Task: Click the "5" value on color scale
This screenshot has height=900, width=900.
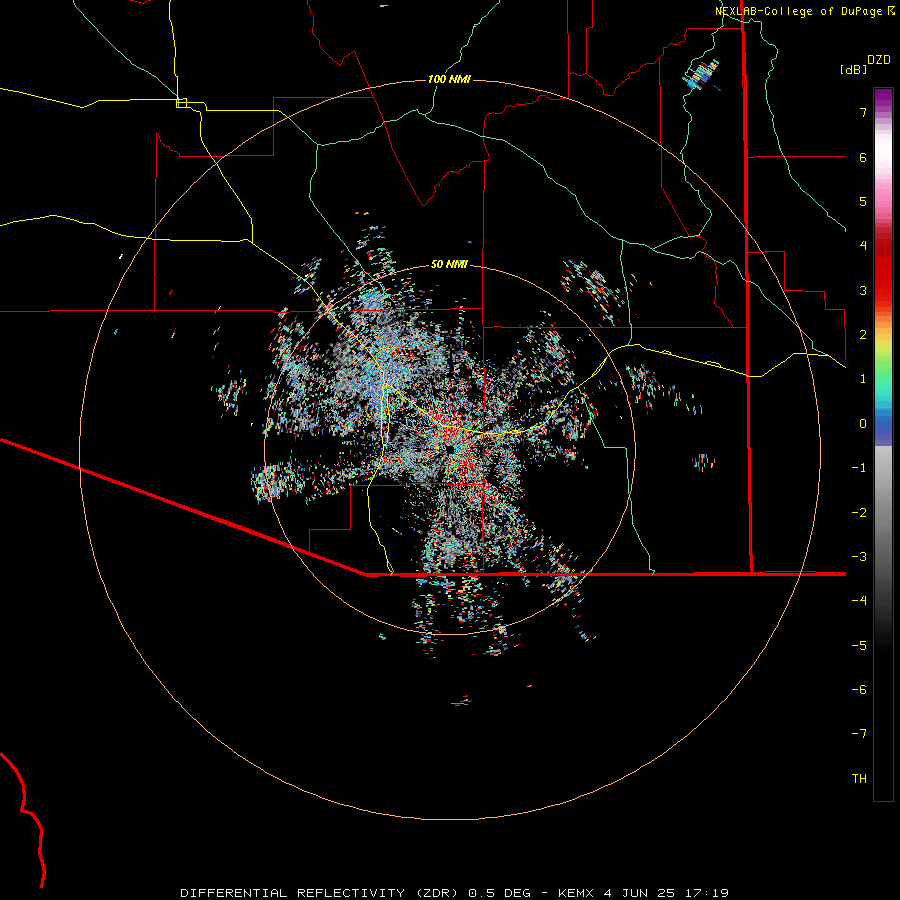Action: click(863, 201)
